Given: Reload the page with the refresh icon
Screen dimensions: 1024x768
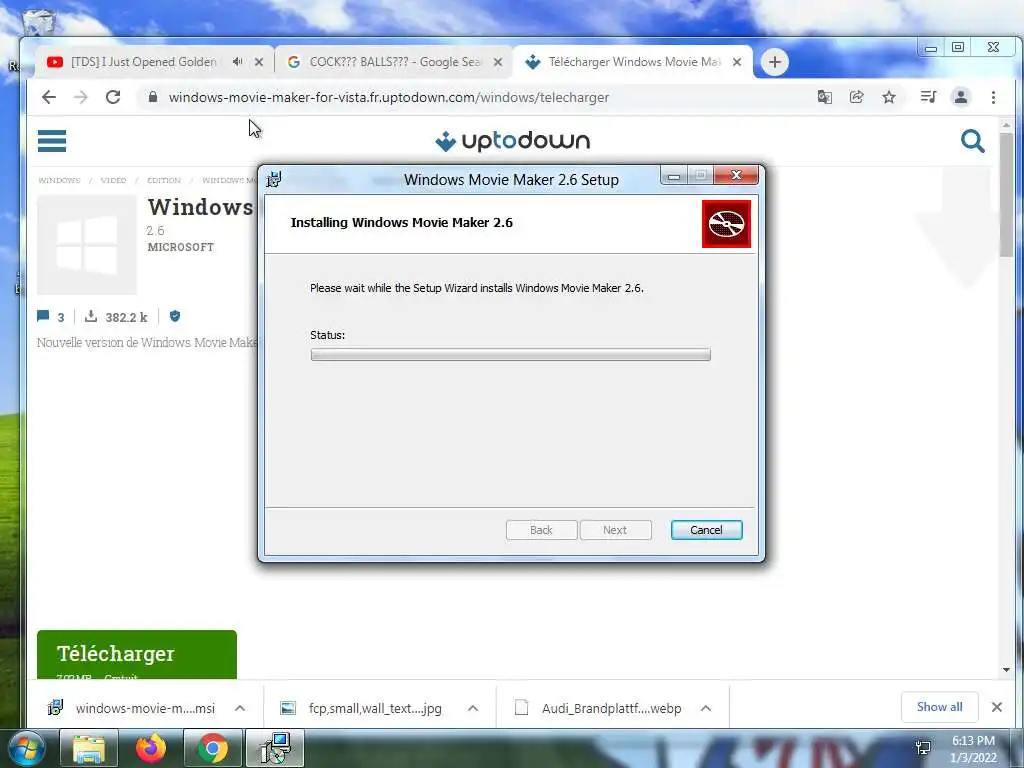Looking at the screenshot, I should 113,97.
